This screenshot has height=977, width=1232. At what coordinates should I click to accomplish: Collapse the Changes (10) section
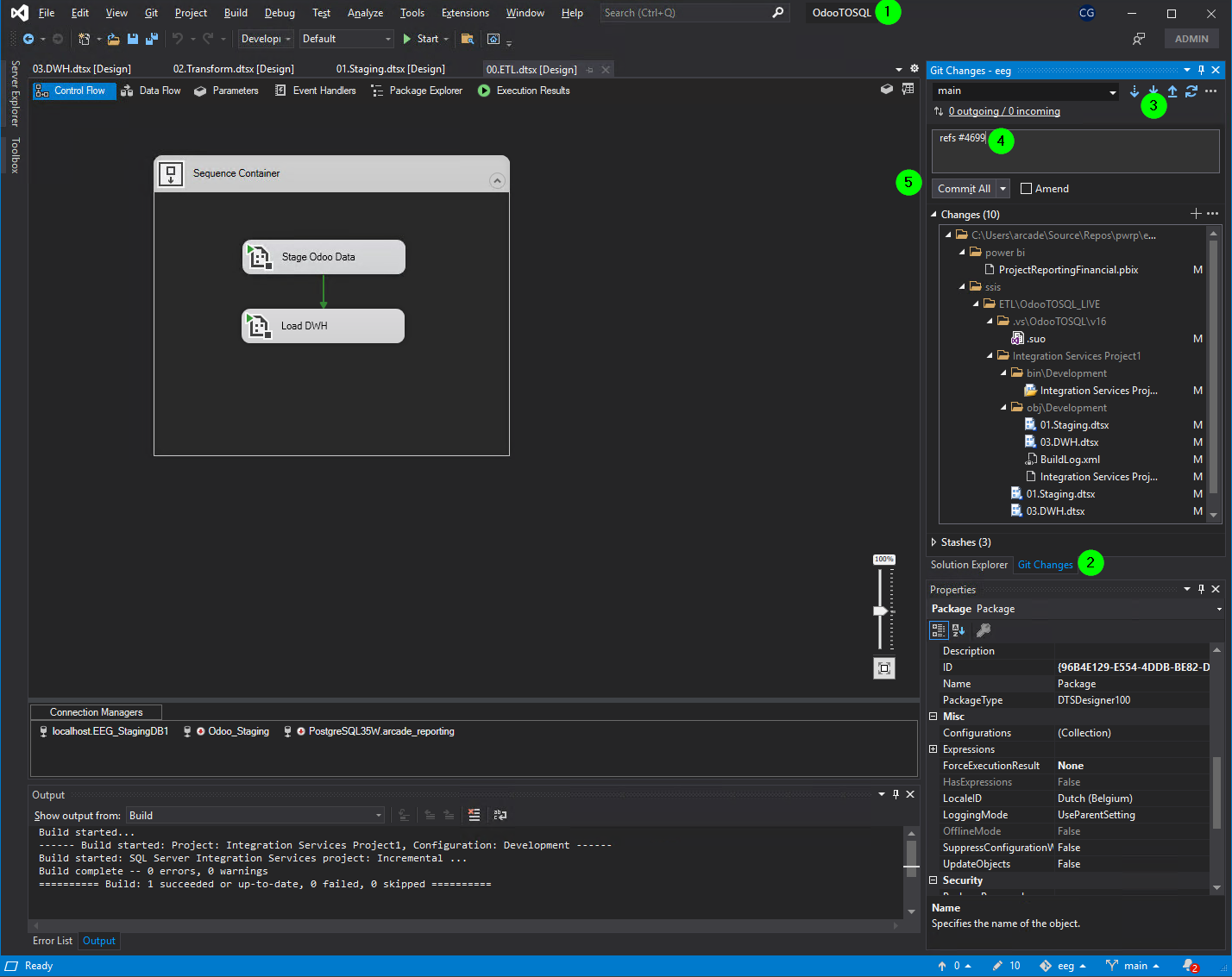(x=933, y=215)
